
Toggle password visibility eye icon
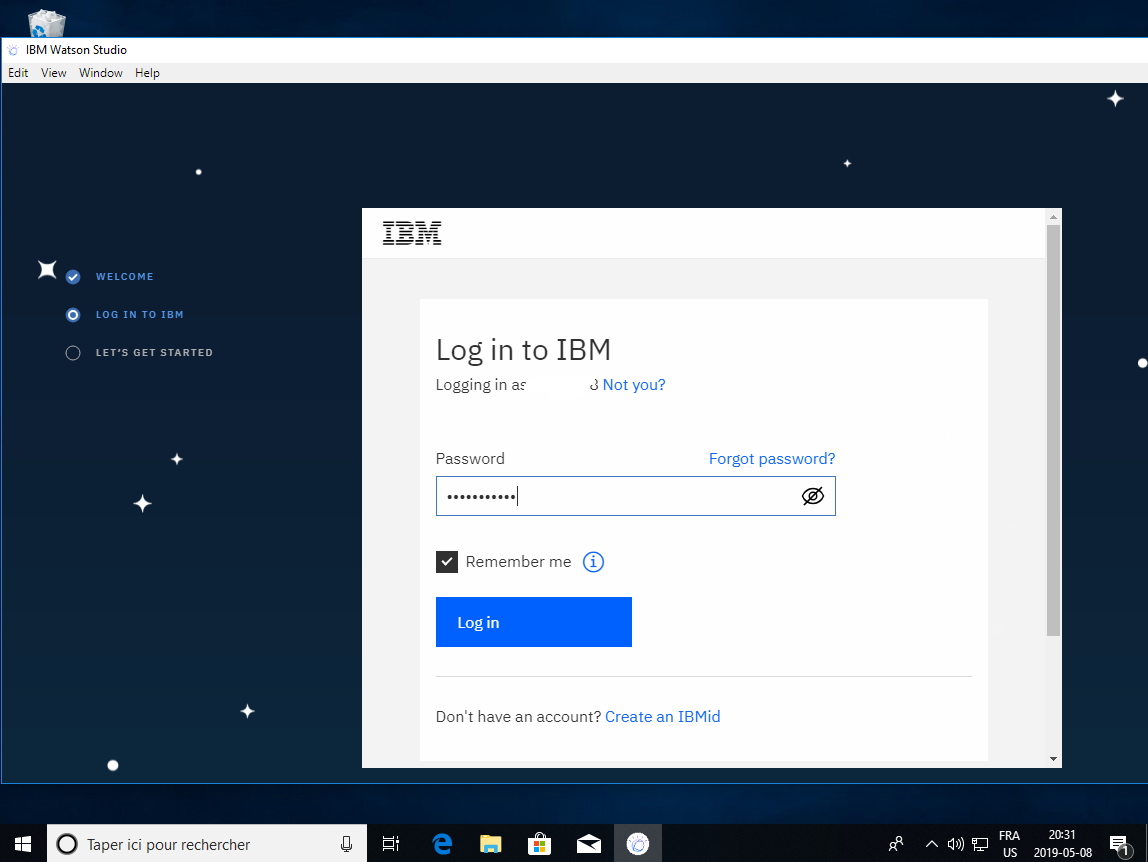tap(813, 496)
